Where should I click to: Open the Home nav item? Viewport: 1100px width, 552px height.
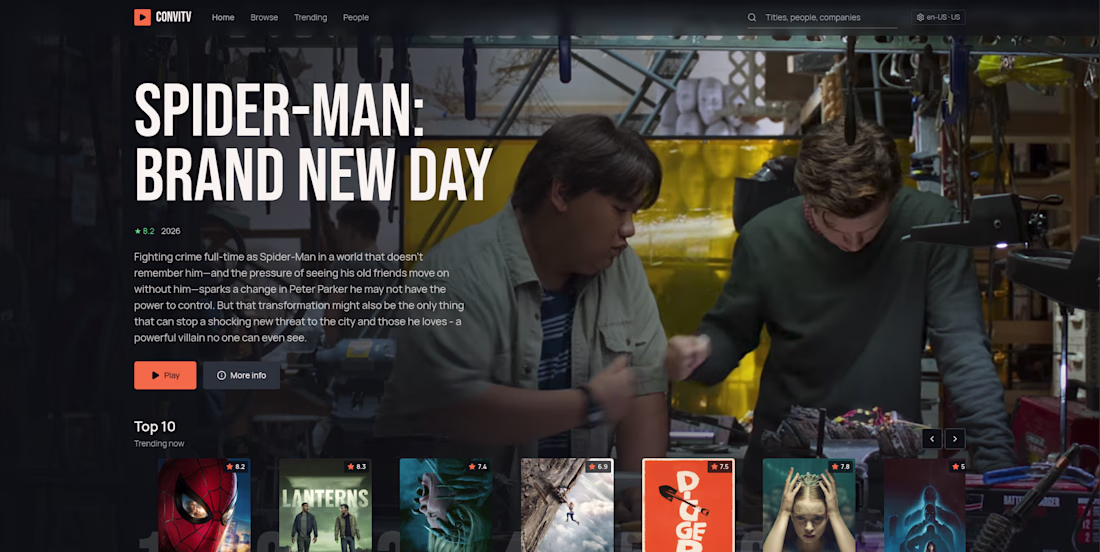coord(223,18)
